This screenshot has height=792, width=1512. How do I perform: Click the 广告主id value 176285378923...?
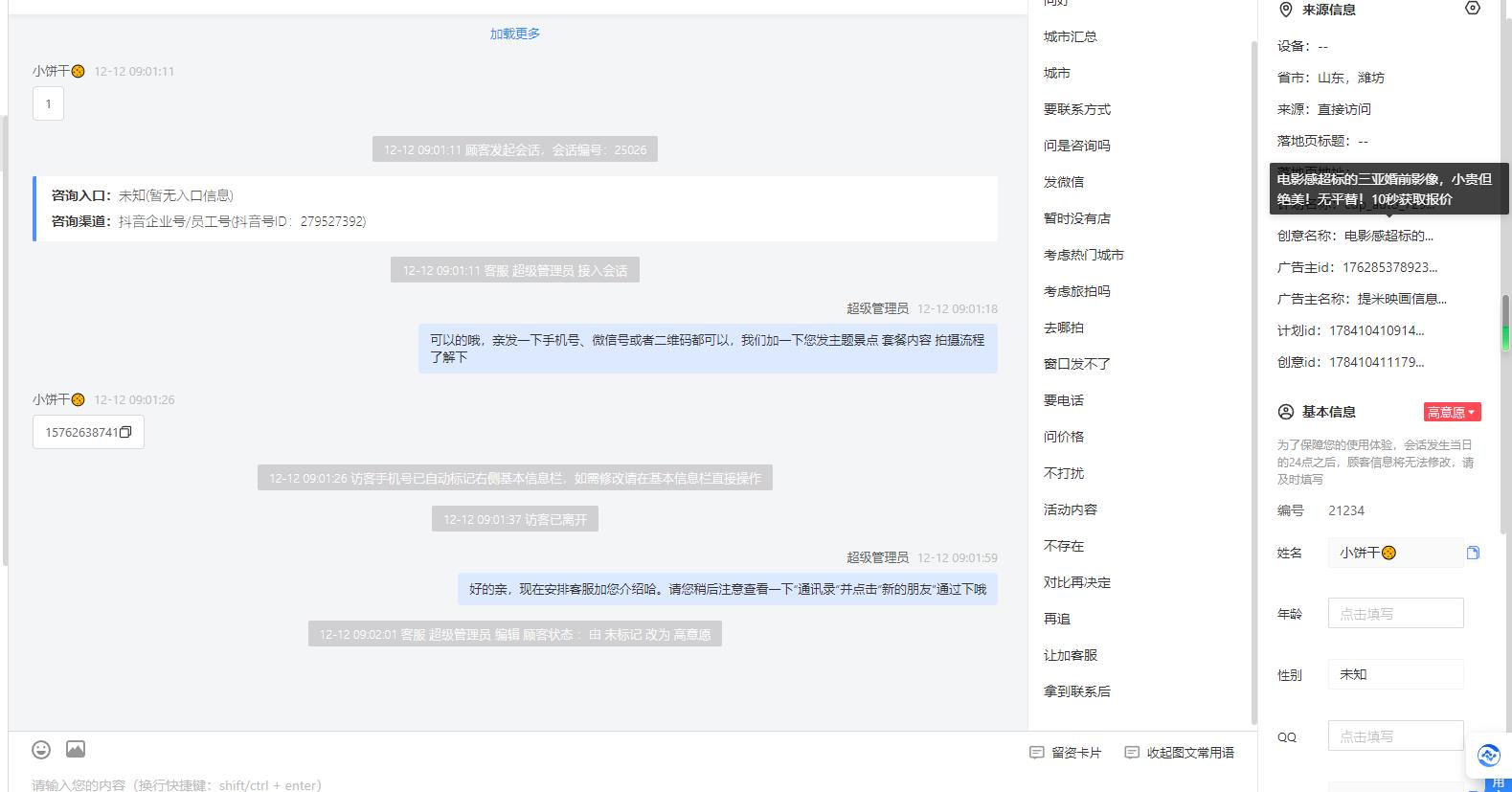coord(1389,267)
